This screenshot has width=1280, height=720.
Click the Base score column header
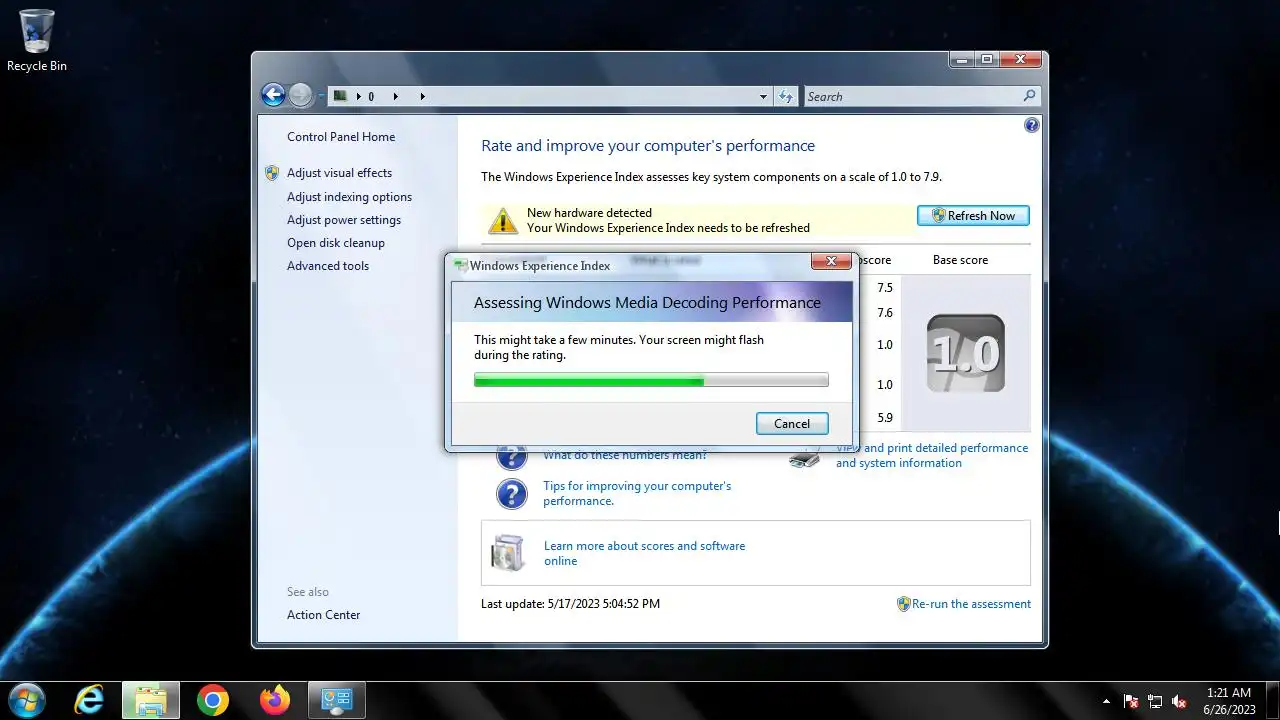coord(960,260)
